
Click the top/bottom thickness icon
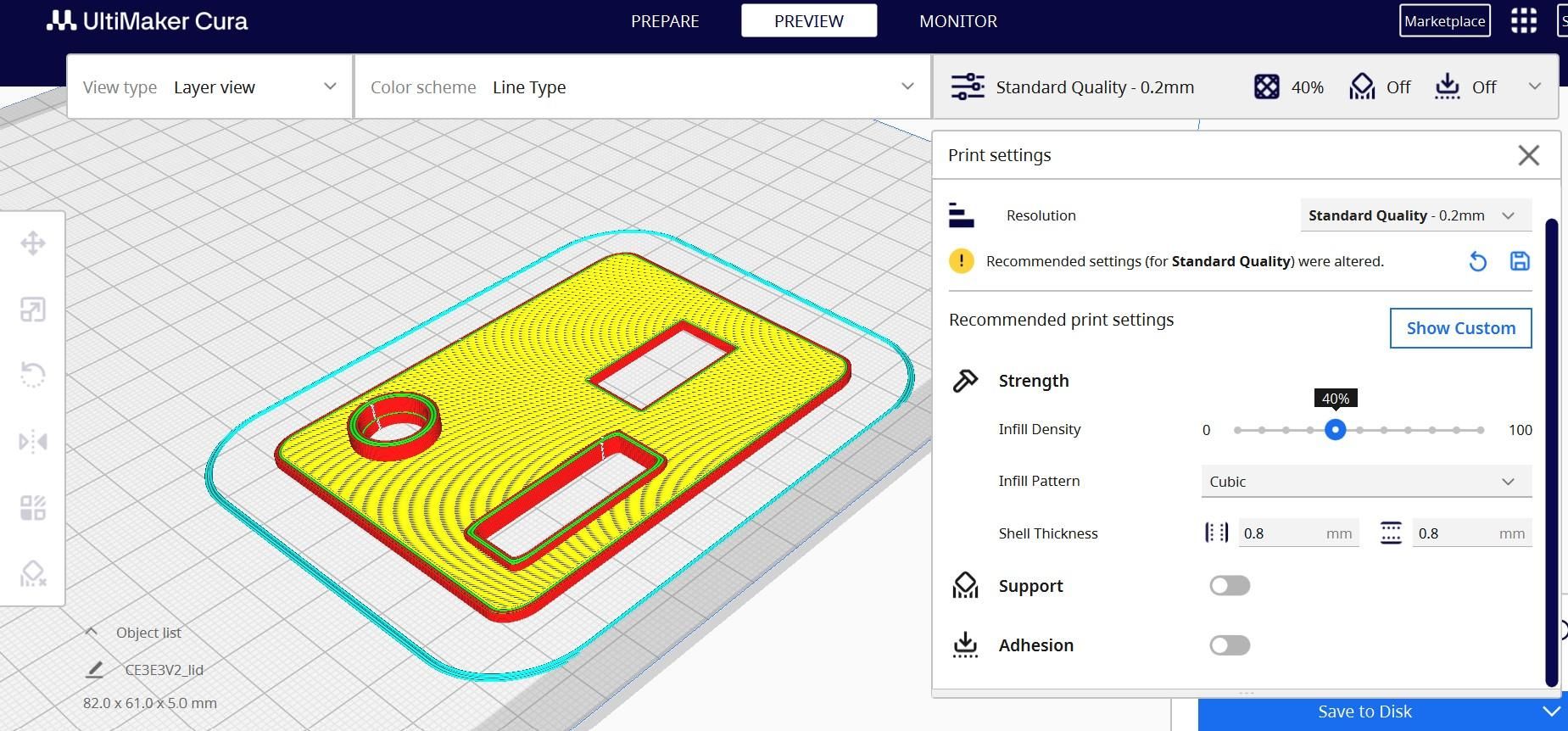pyautogui.click(x=1391, y=533)
